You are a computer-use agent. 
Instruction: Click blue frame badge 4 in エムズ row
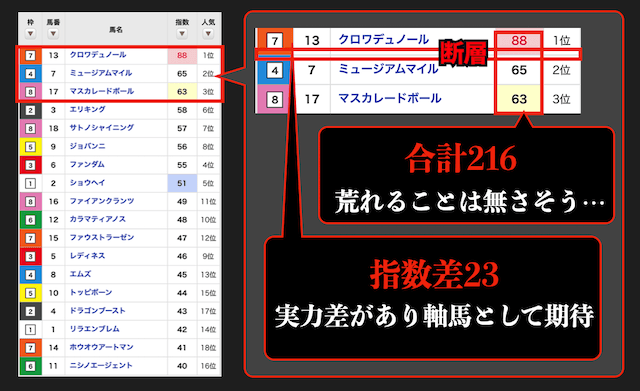click(x=30, y=275)
